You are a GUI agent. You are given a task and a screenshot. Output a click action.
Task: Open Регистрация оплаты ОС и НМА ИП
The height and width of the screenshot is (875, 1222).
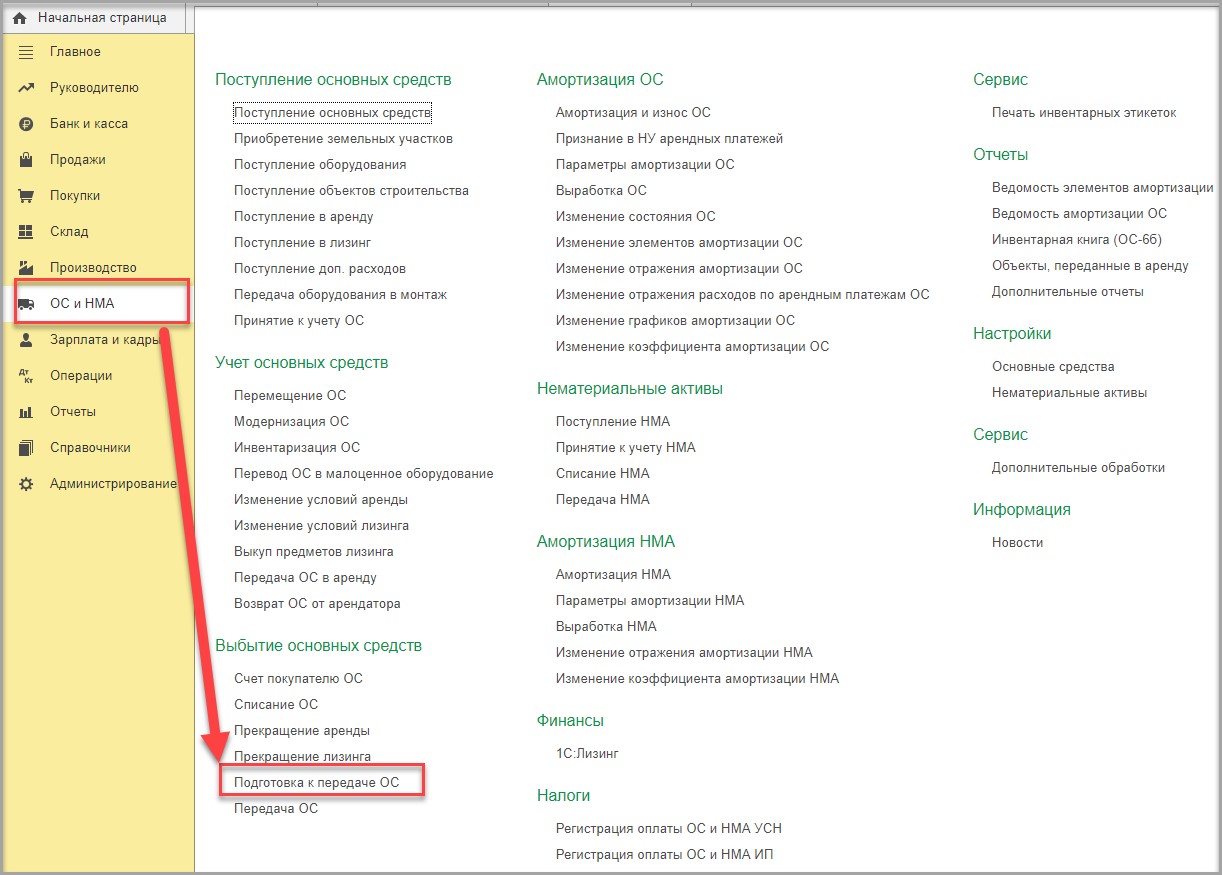pos(664,854)
